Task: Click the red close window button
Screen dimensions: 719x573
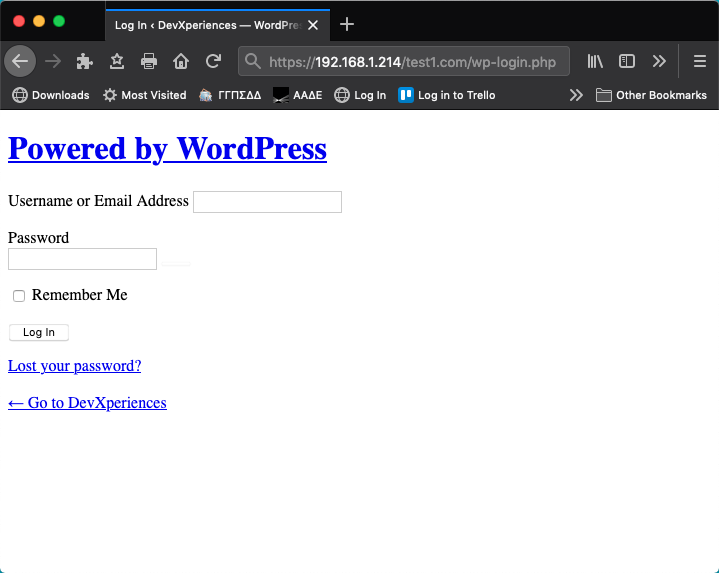Action: 19,21
